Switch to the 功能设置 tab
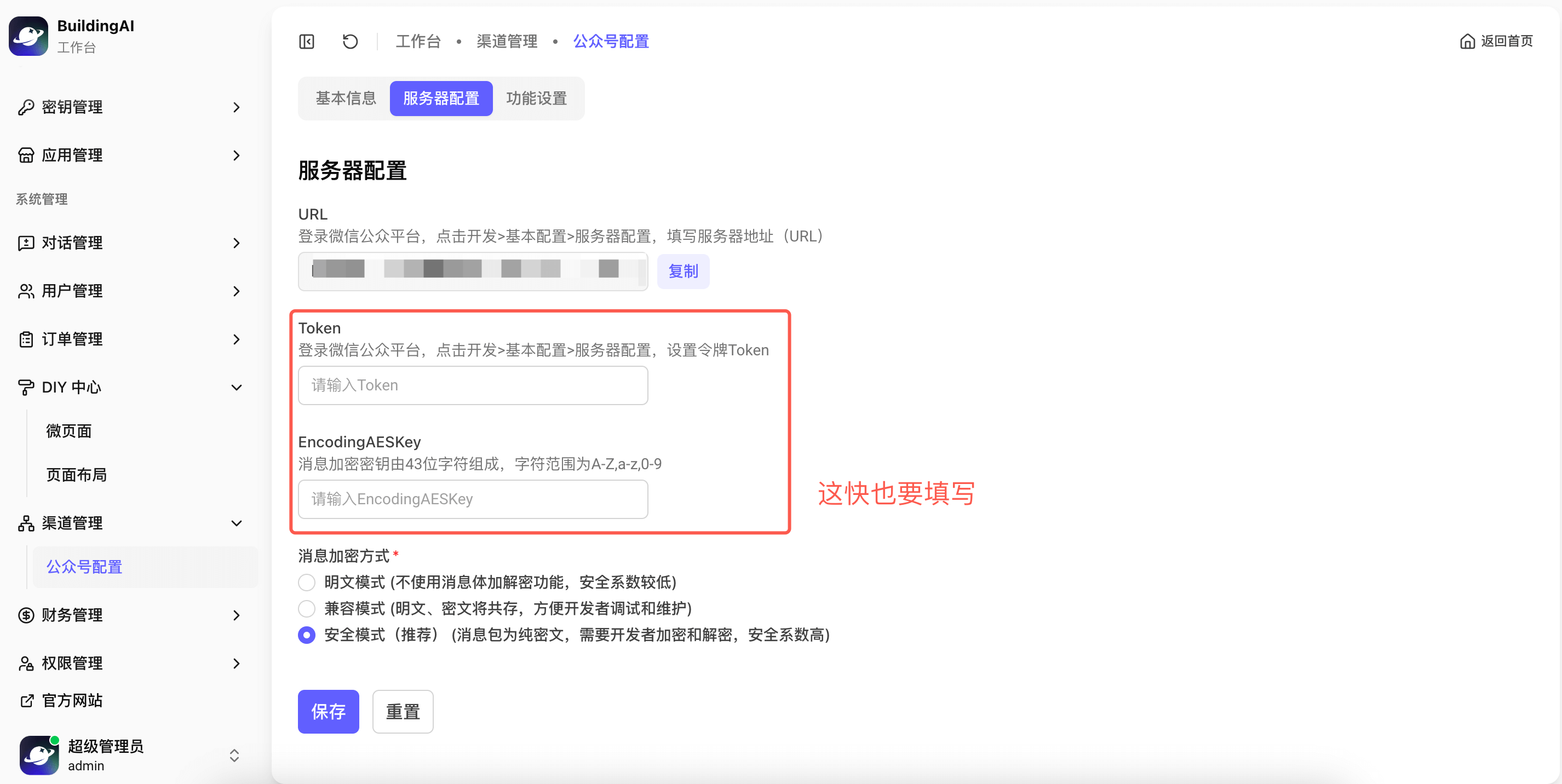Viewport: 1562px width, 784px height. point(536,98)
